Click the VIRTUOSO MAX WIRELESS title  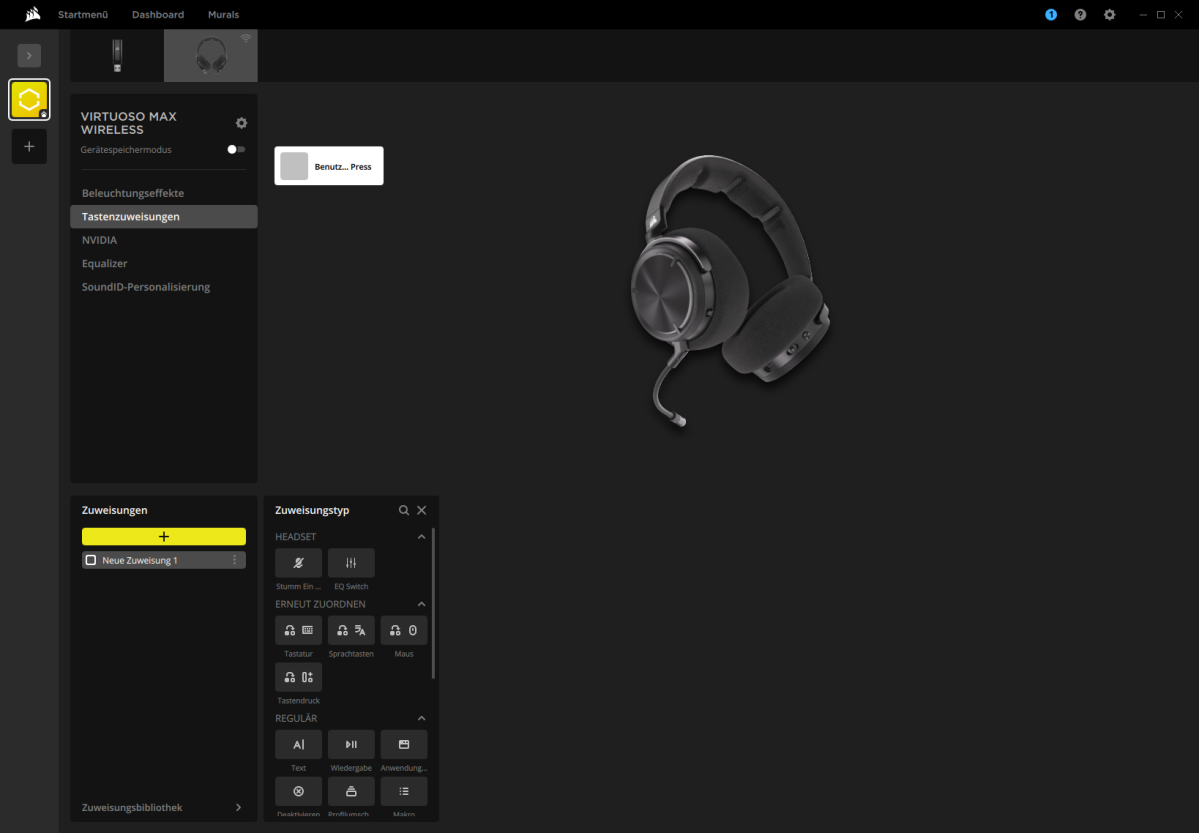pos(128,123)
